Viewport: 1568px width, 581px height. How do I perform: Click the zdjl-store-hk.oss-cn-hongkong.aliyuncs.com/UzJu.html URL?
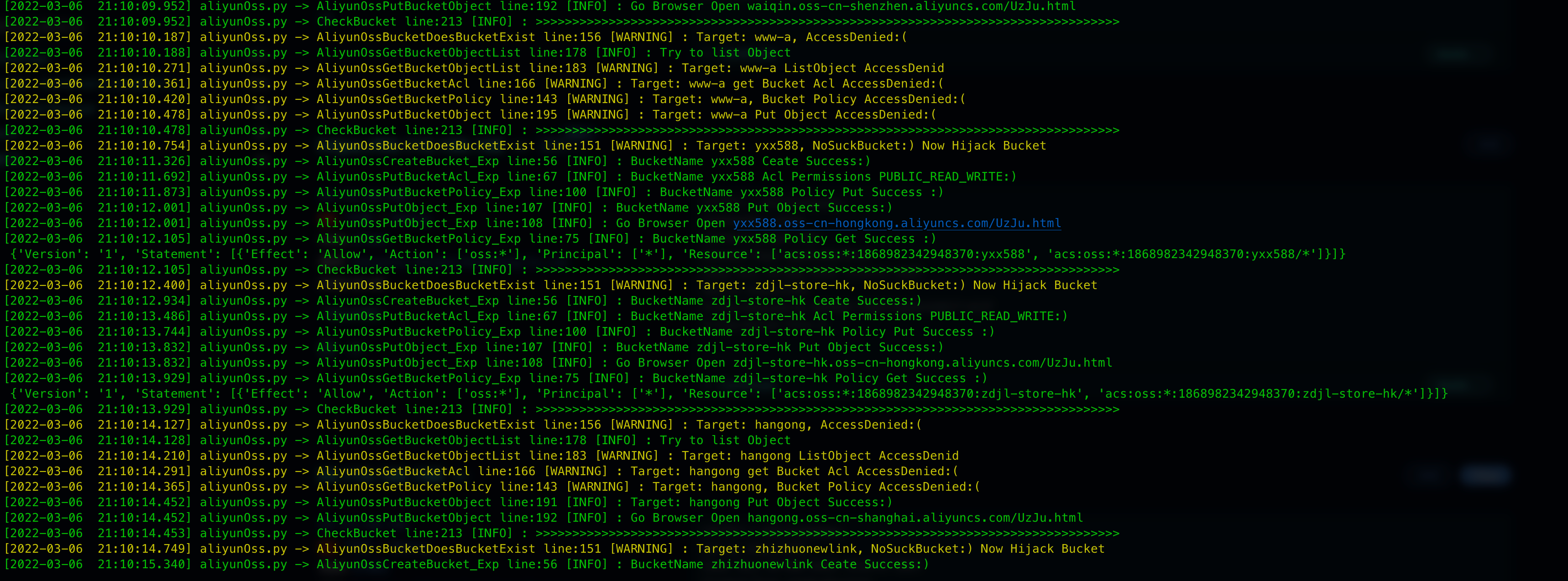922,363
